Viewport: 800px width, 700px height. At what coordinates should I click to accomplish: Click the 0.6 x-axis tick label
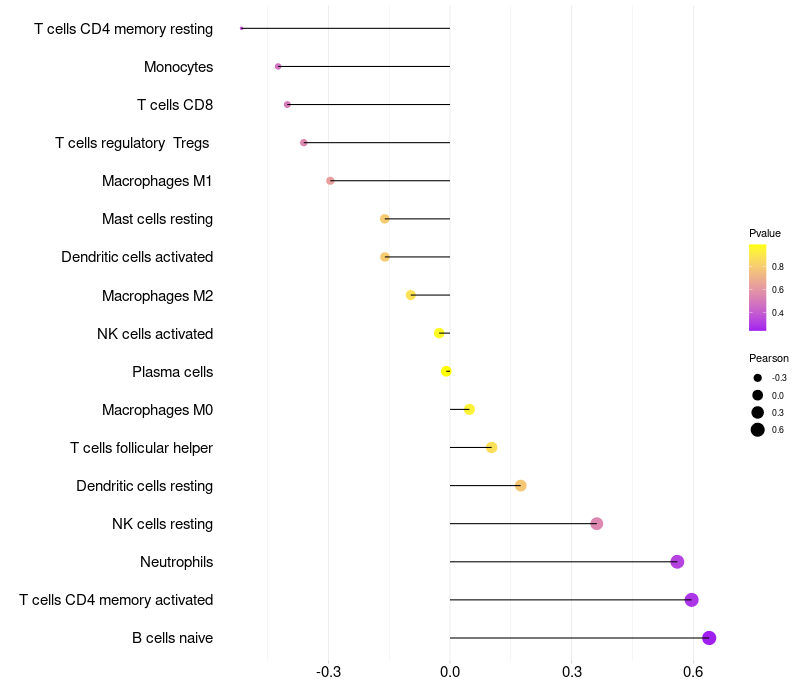pos(692,672)
